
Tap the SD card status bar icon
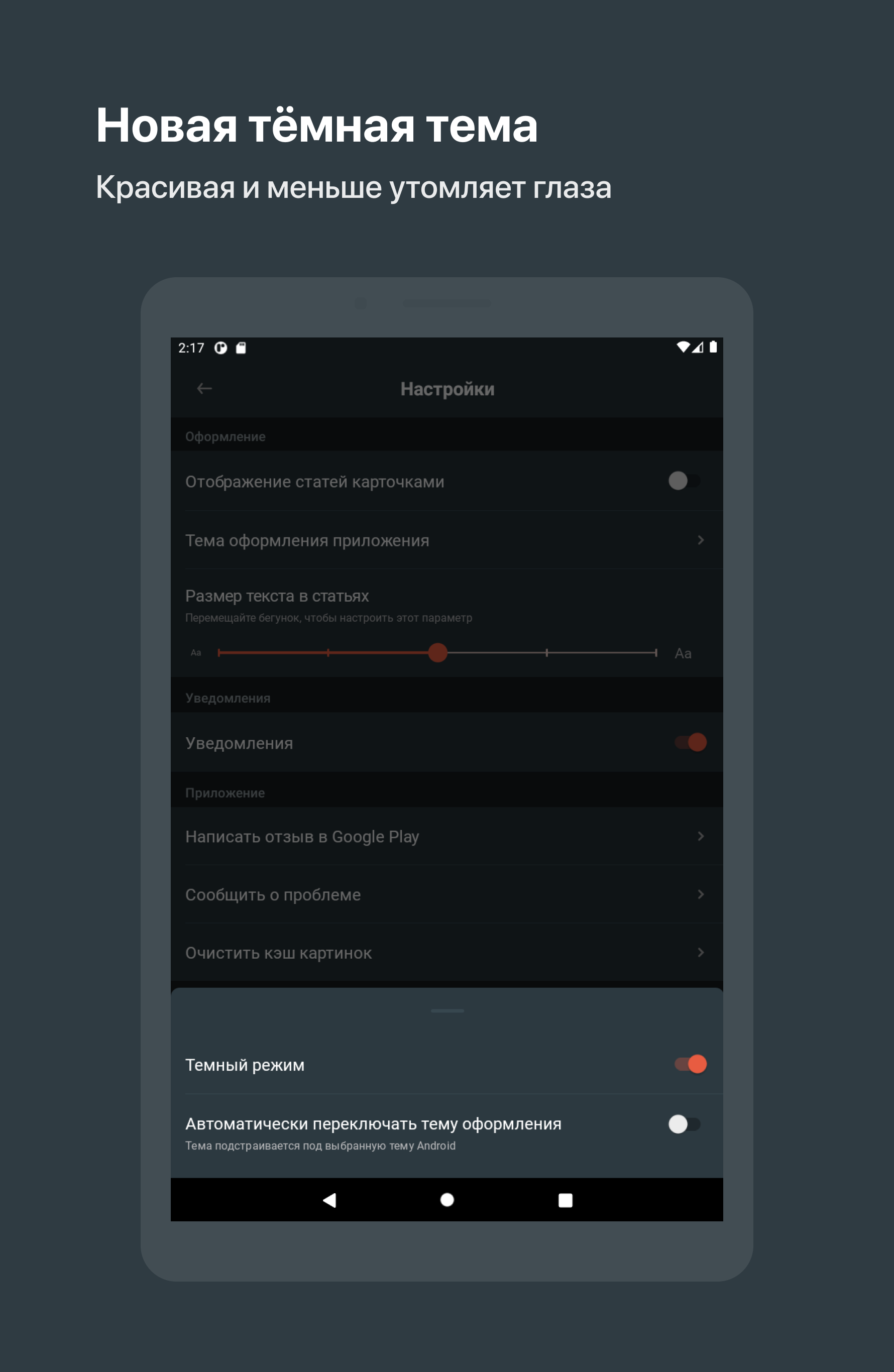(241, 348)
